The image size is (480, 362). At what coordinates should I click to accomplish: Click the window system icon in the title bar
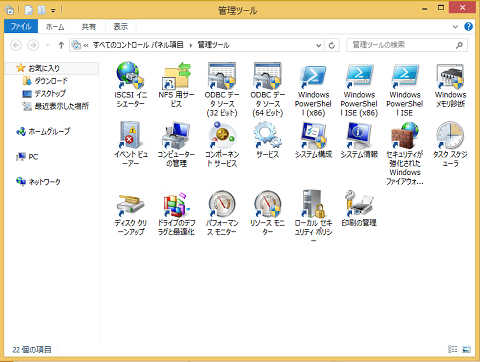(10, 10)
